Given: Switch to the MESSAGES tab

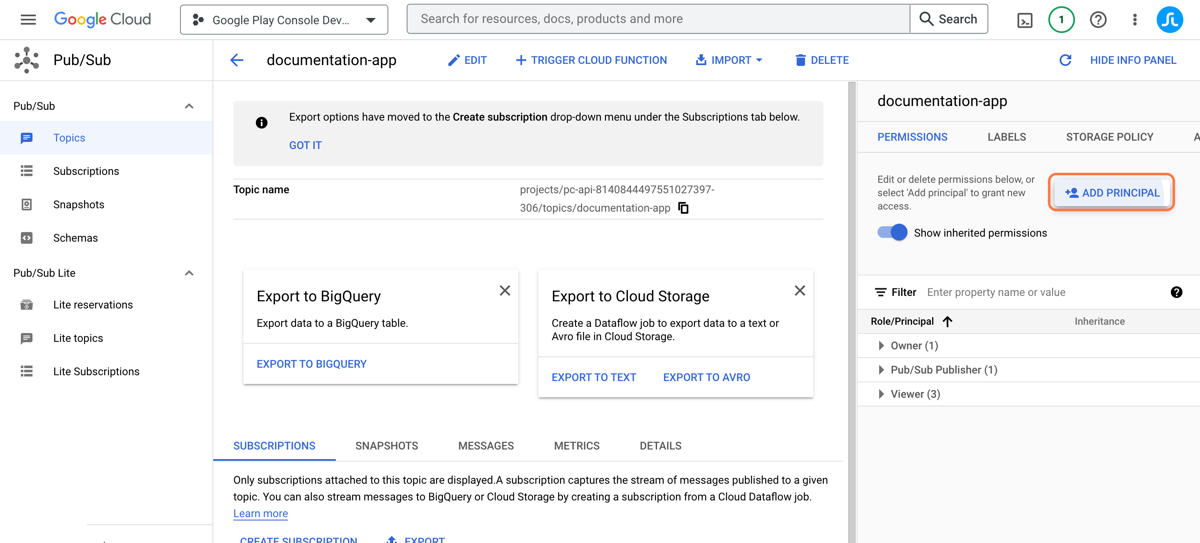Looking at the screenshot, I should click(486, 446).
